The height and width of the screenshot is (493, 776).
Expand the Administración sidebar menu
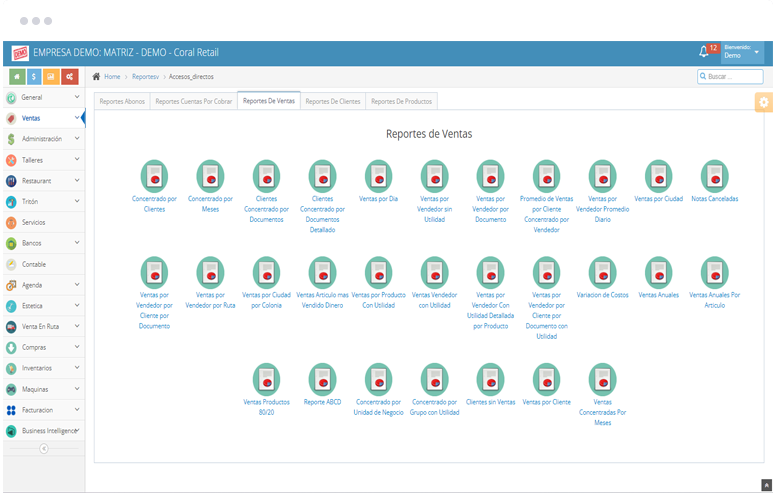[x=44, y=139]
